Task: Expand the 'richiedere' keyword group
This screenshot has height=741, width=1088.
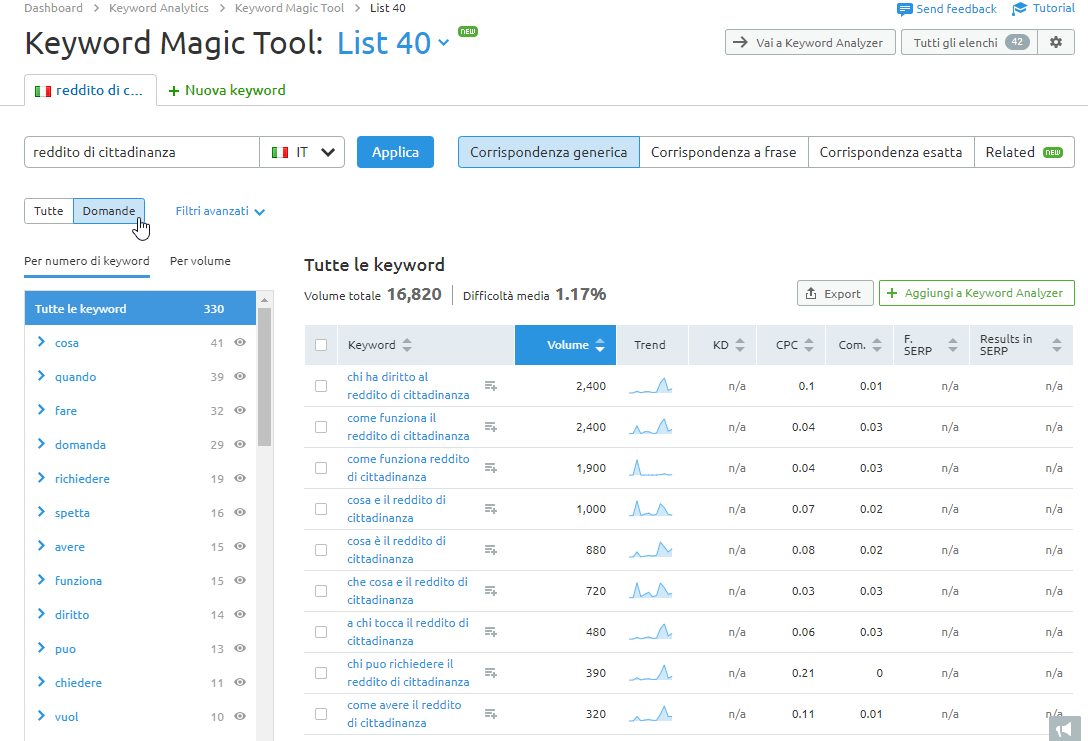Action: [41, 477]
